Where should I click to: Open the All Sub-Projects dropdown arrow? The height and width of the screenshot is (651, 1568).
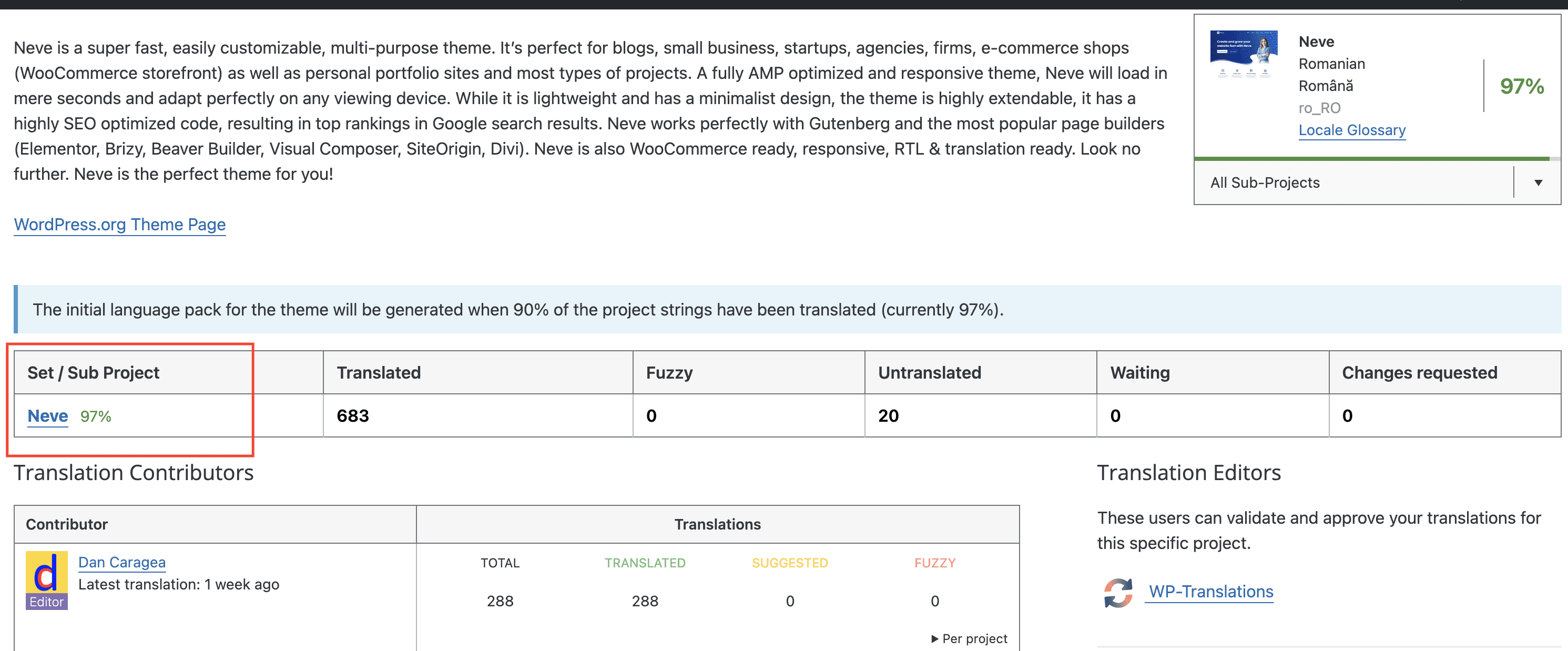coord(1538,182)
